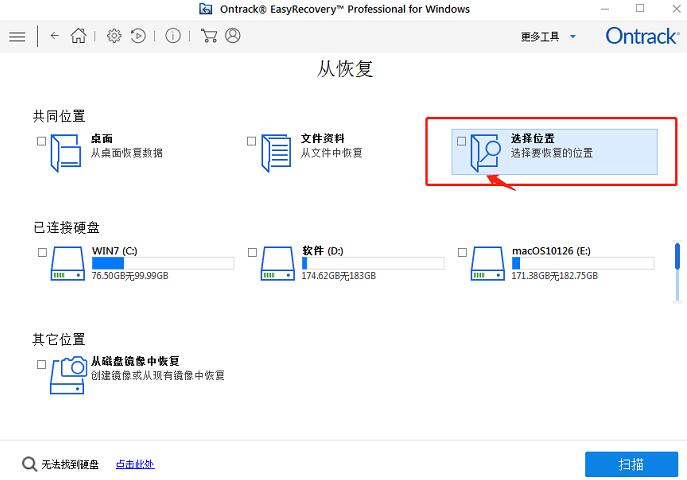Check the 桌面 checkbox
Screen dimensions: 687x480
(41, 141)
